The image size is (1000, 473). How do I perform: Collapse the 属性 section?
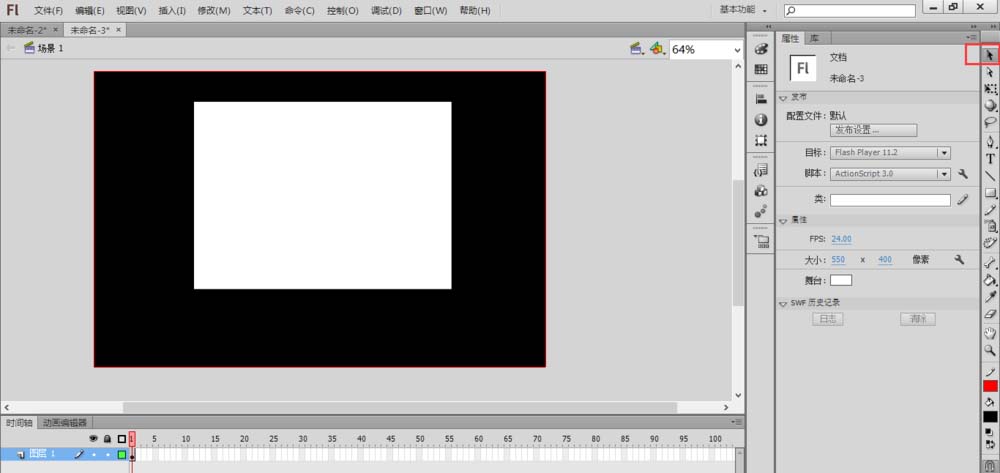[783, 220]
